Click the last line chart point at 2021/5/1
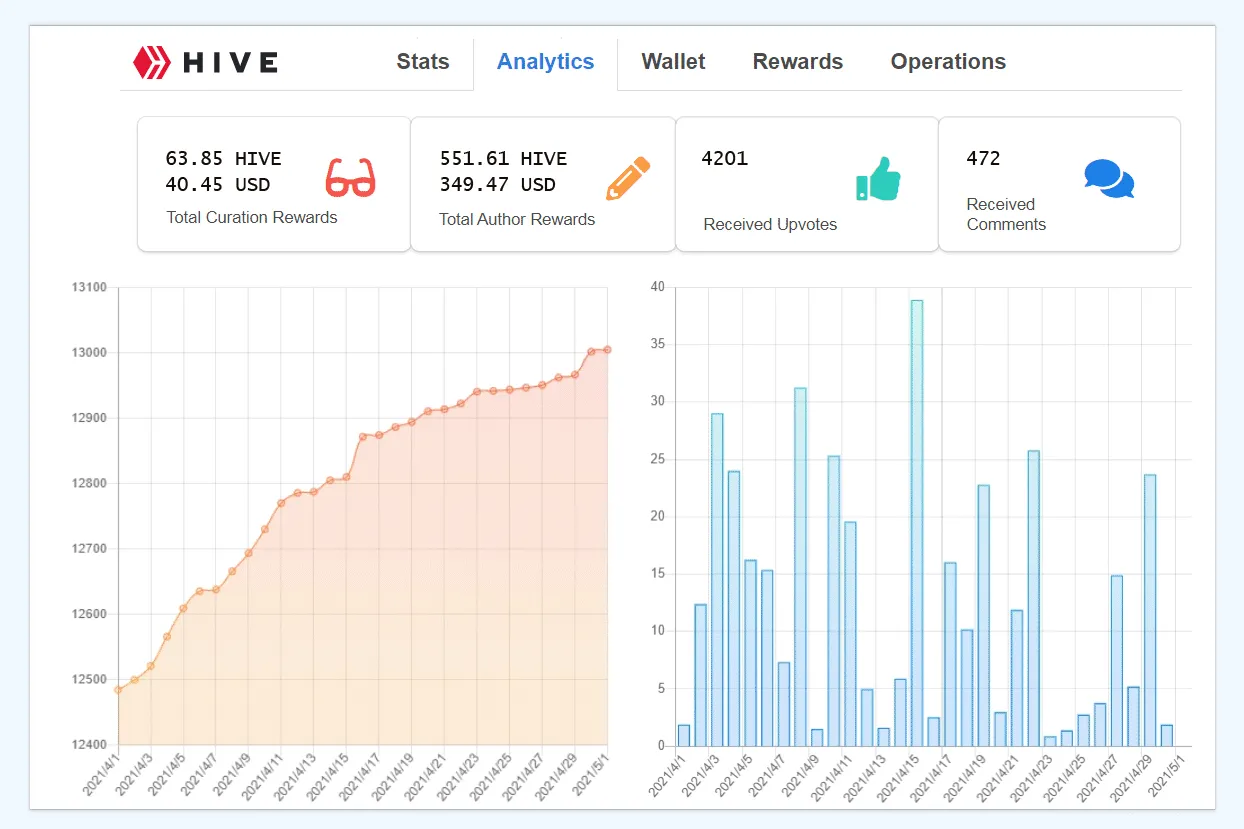The image size is (1244, 829). [607, 349]
